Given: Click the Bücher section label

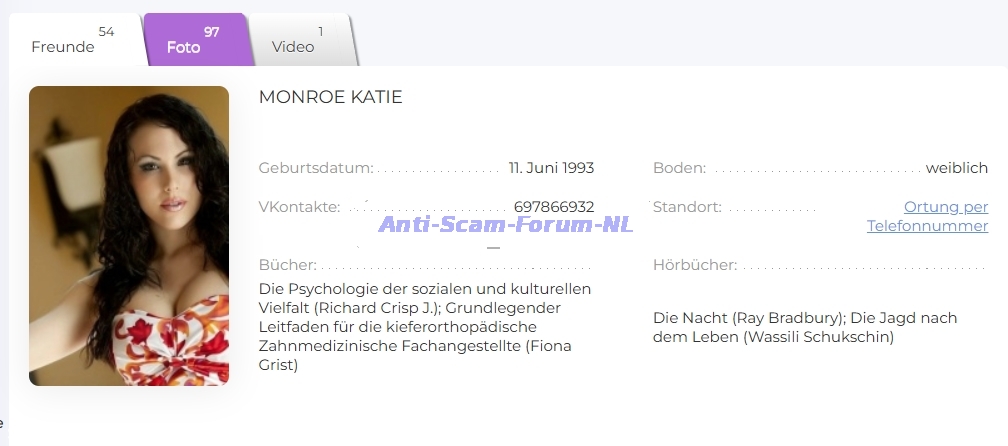Looking at the screenshot, I should 287,265.
